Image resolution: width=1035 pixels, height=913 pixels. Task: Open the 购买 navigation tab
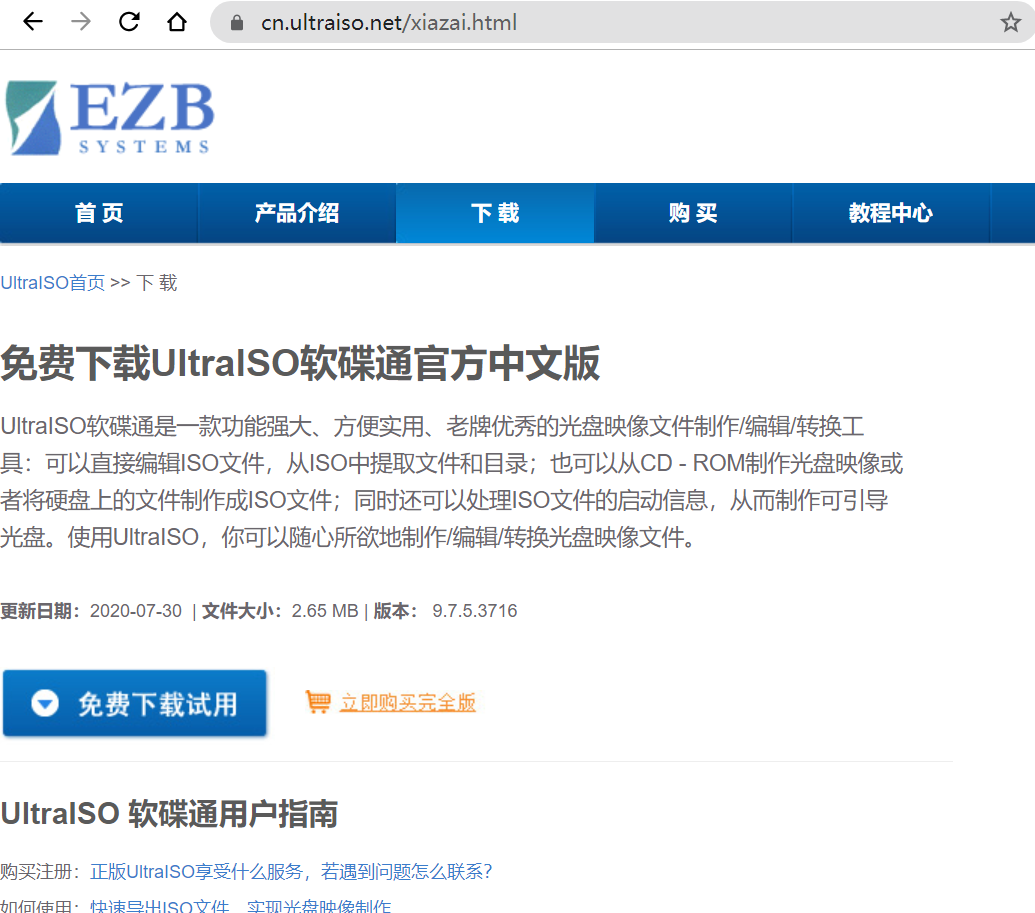[x=693, y=213]
